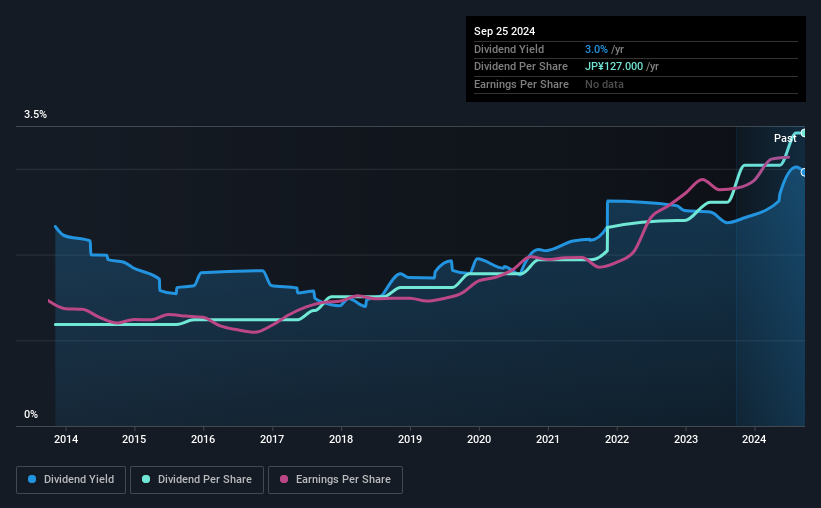821x508 pixels.
Task: Click the 2018 x-axis label
Action: [341, 439]
